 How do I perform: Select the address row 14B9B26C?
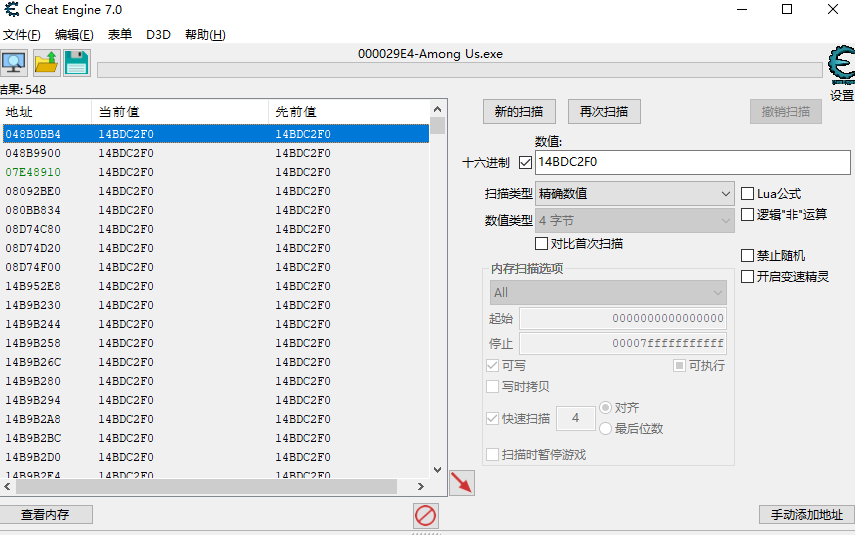[216, 362]
